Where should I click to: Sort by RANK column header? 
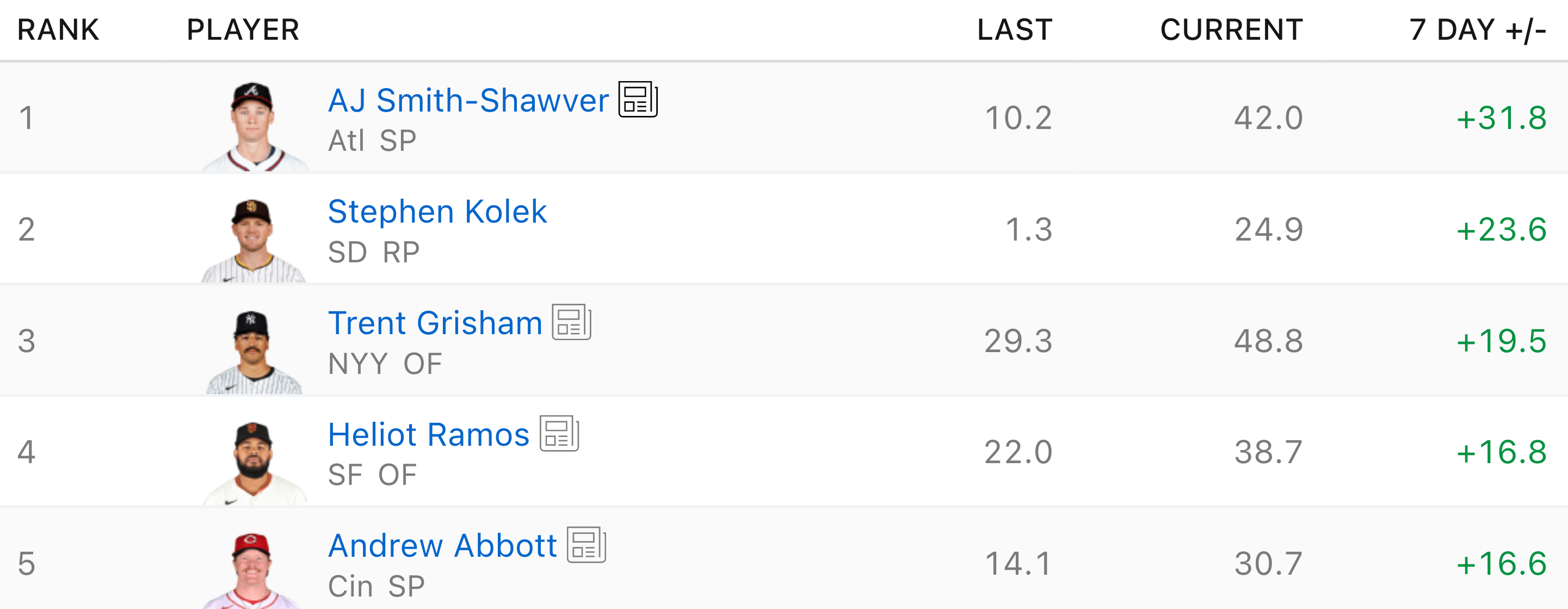58,30
